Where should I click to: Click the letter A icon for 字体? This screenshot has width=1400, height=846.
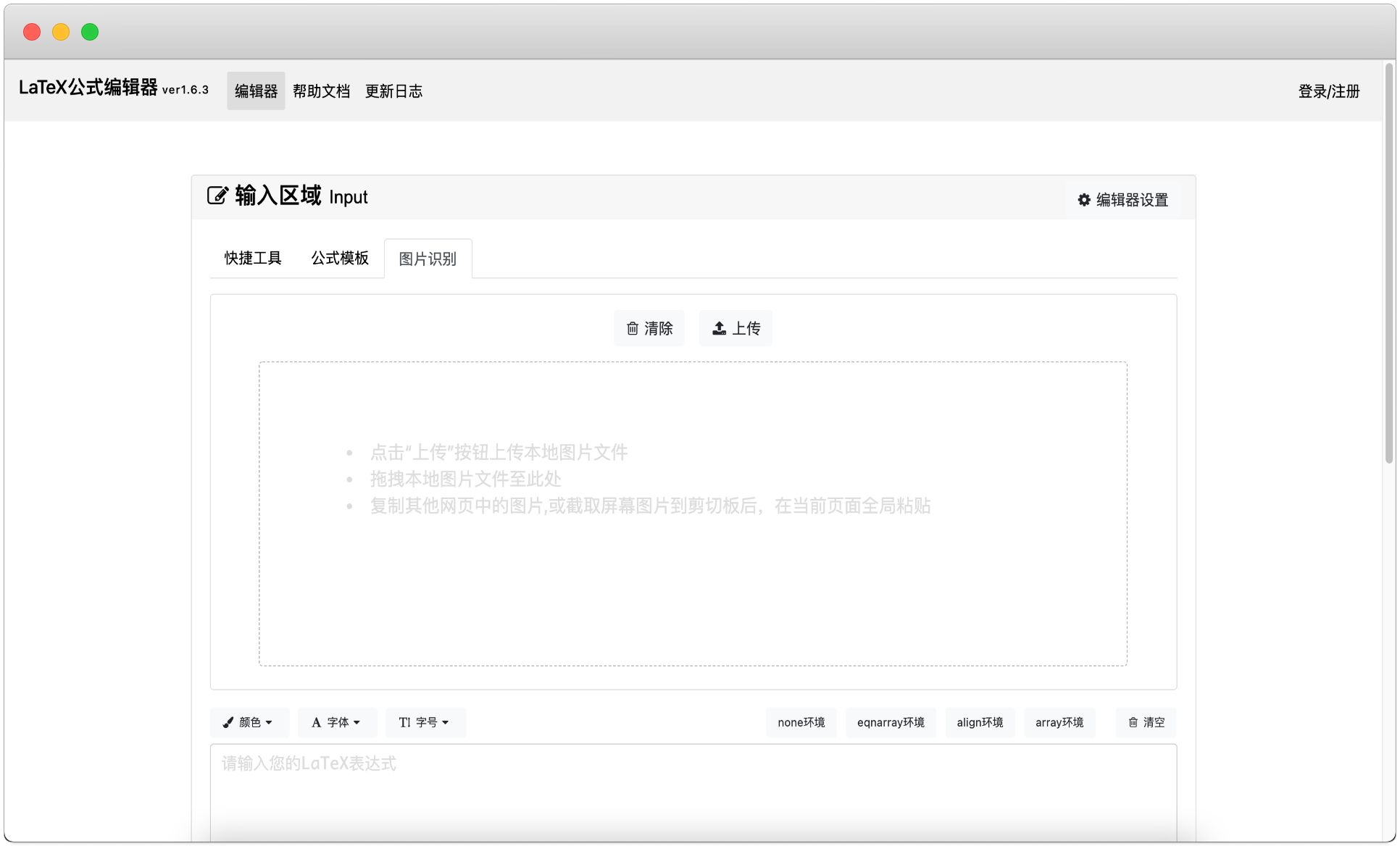[317, 722]
